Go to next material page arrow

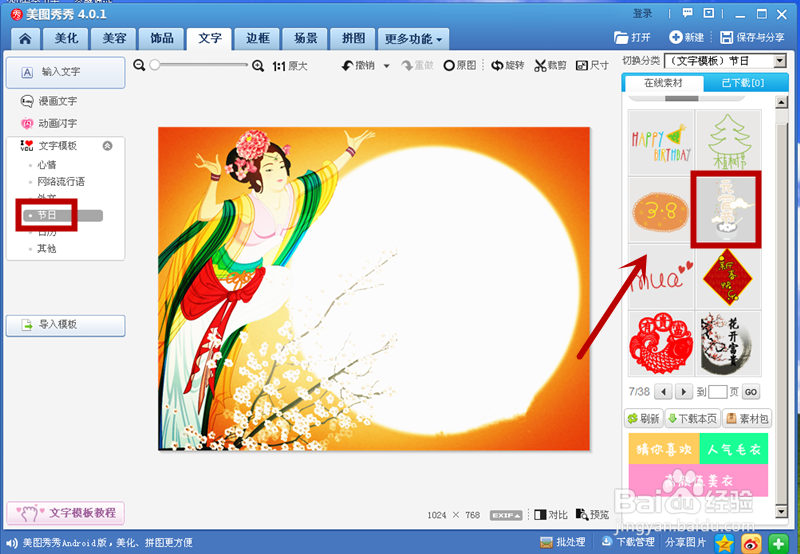pos(684,392)
